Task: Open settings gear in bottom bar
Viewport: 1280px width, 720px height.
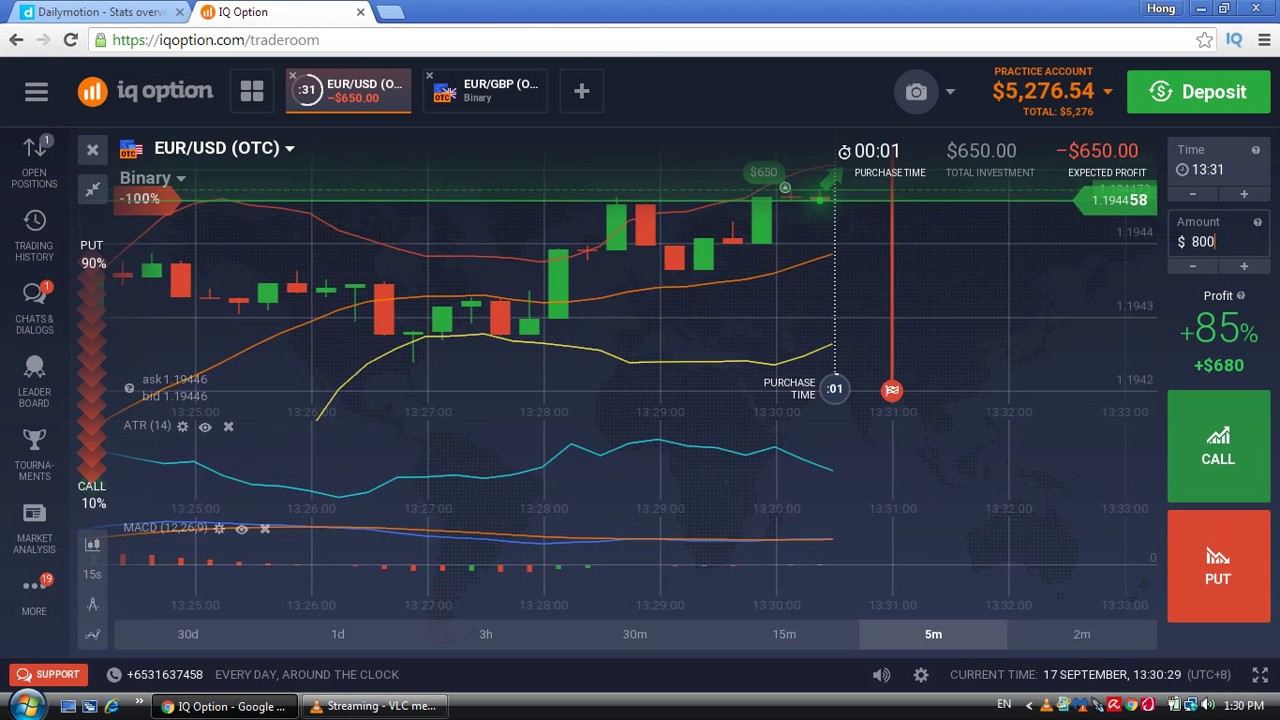Action: coord(921,675)
